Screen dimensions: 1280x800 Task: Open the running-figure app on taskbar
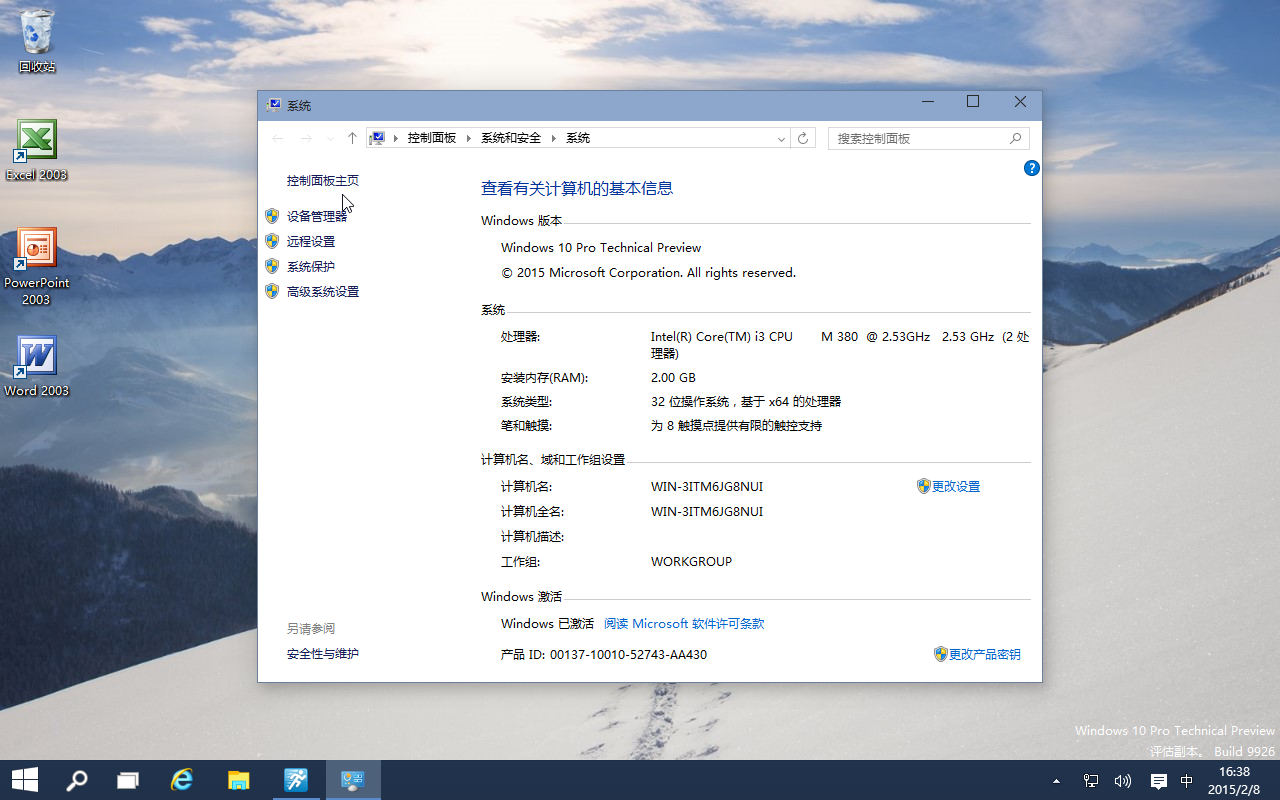coord(296,780)
